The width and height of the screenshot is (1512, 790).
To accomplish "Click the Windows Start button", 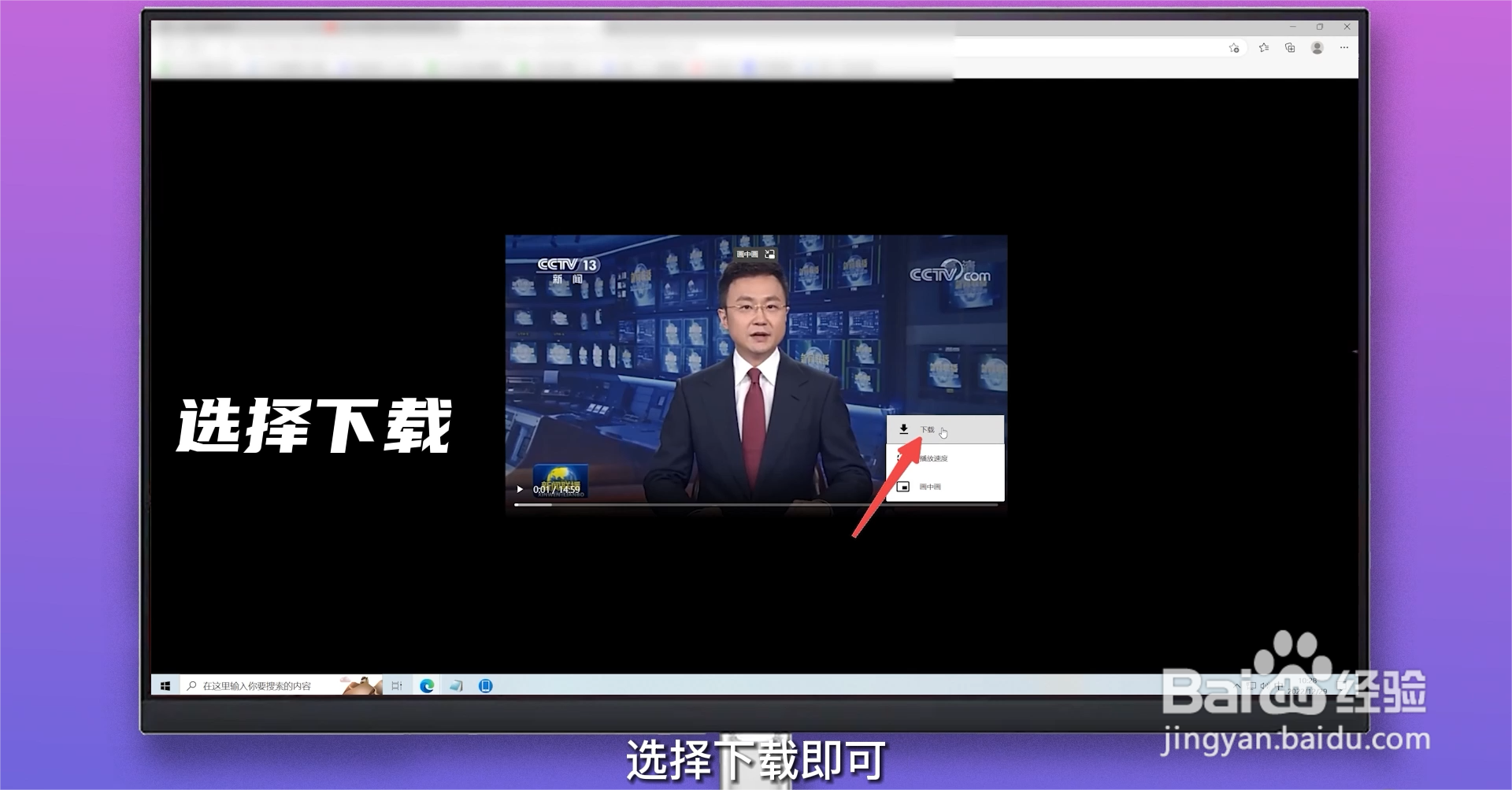I will 165,685.
